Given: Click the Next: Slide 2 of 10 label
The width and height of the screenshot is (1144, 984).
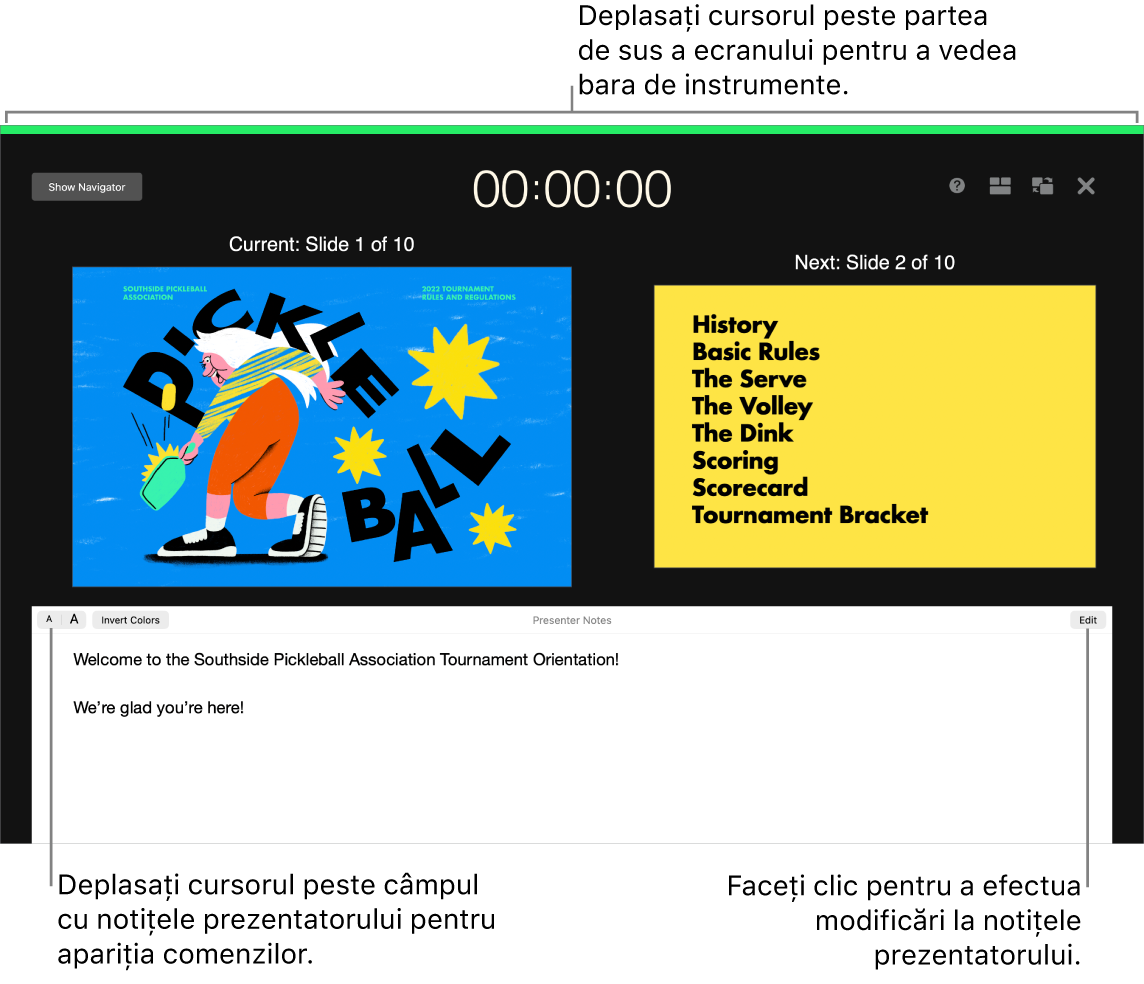Looking at the screenshot, I should [875, 263].
